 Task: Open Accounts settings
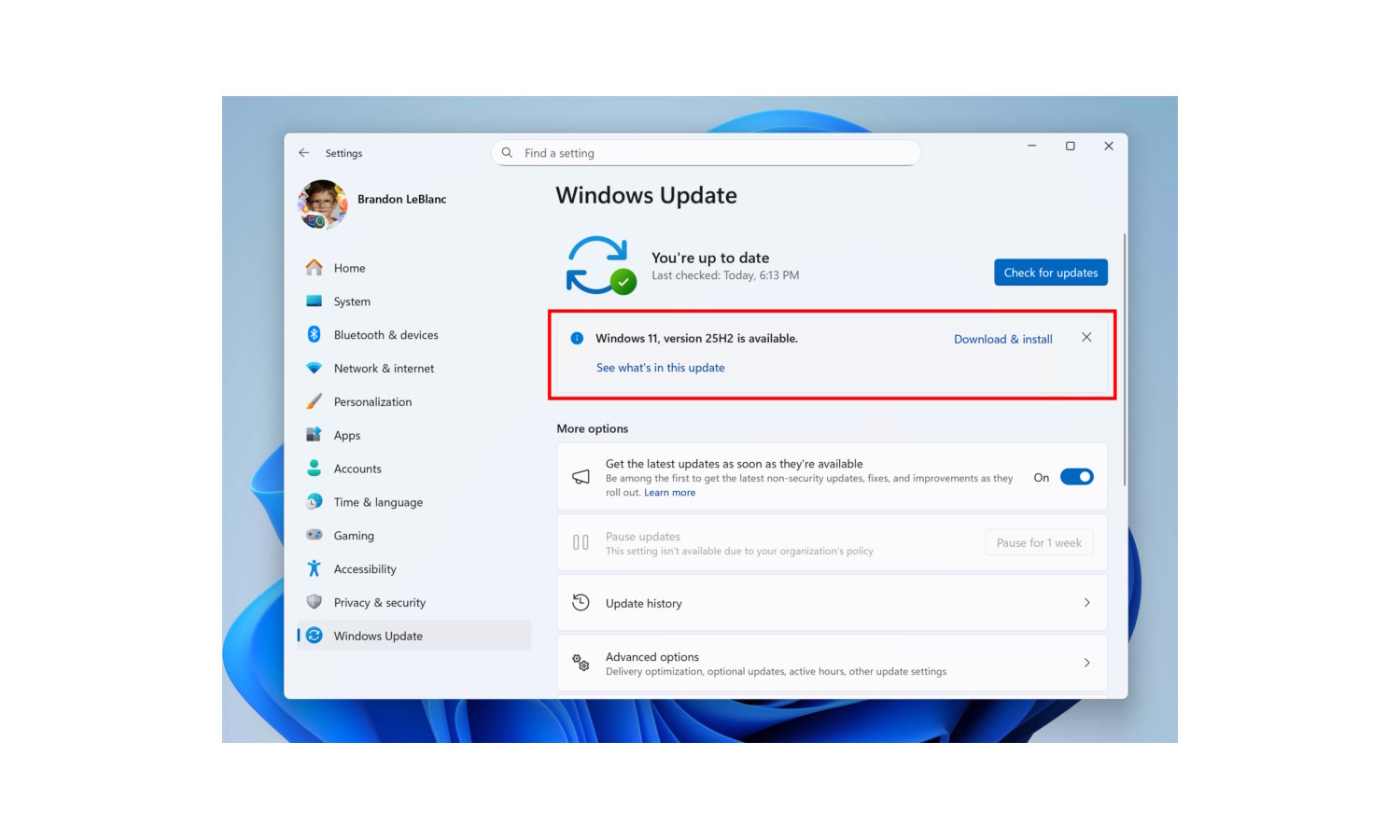point(357,469)
